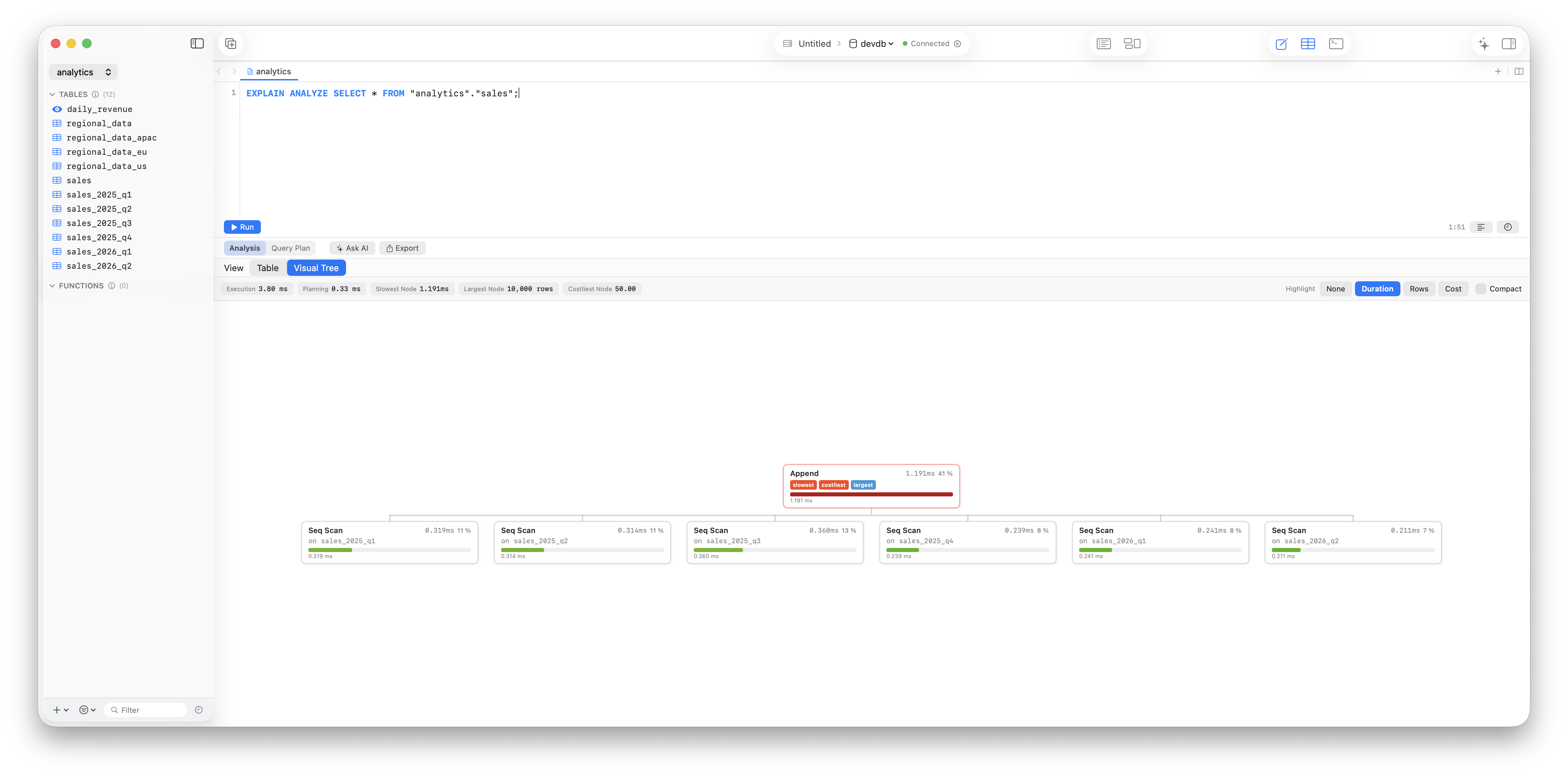Toggle the right sidebar panel icon
The width and height of the screenshot is (1568, 777).
[1509, 44]
